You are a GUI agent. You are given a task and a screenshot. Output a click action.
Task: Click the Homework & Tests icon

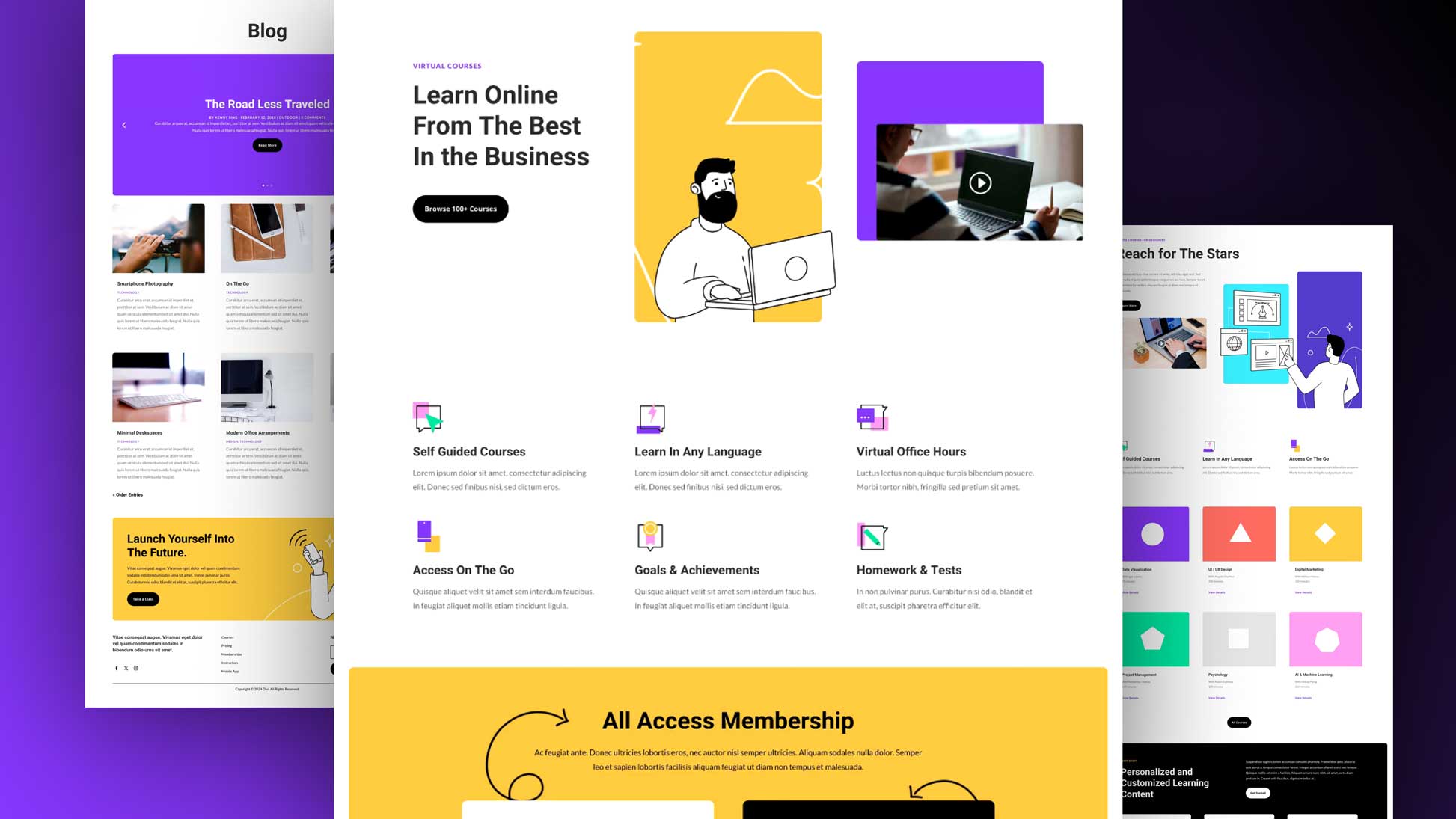870,536
